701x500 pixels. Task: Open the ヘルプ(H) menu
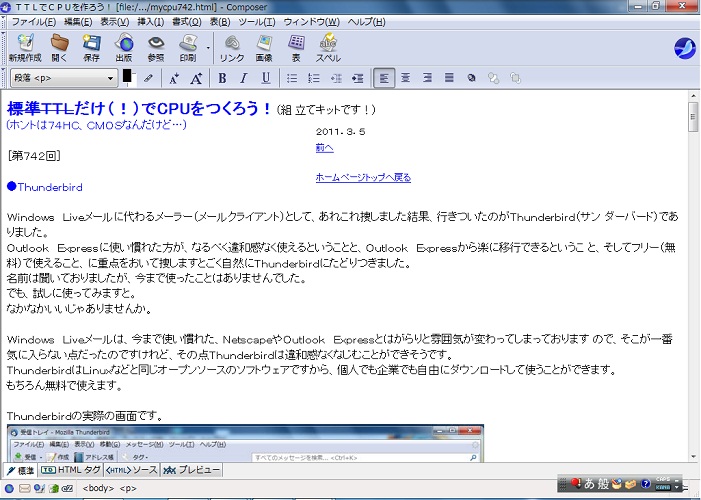[x=367, y=22]
